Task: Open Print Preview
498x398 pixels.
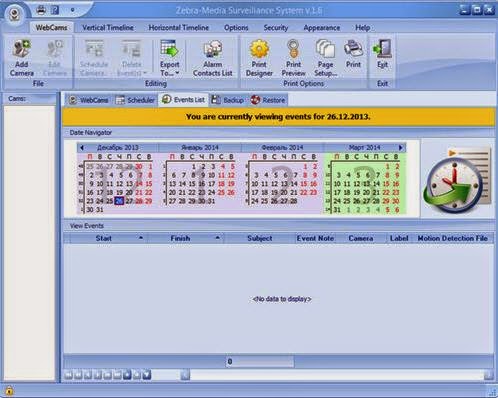Action: click(293, 58)
